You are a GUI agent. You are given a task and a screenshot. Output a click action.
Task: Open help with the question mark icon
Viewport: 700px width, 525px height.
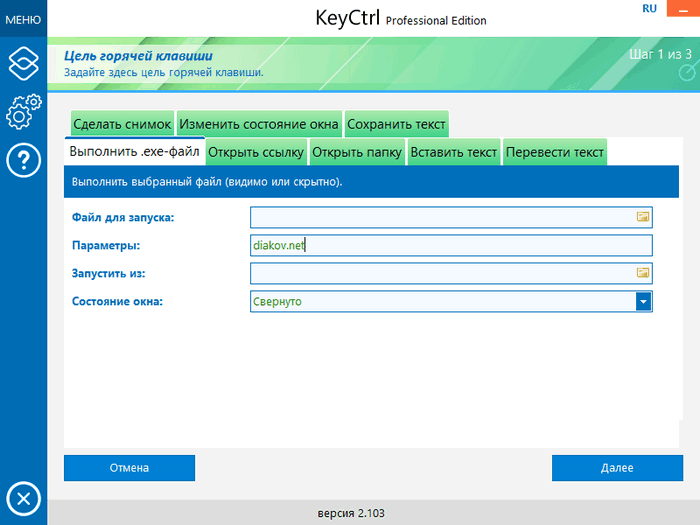point(23,160)
